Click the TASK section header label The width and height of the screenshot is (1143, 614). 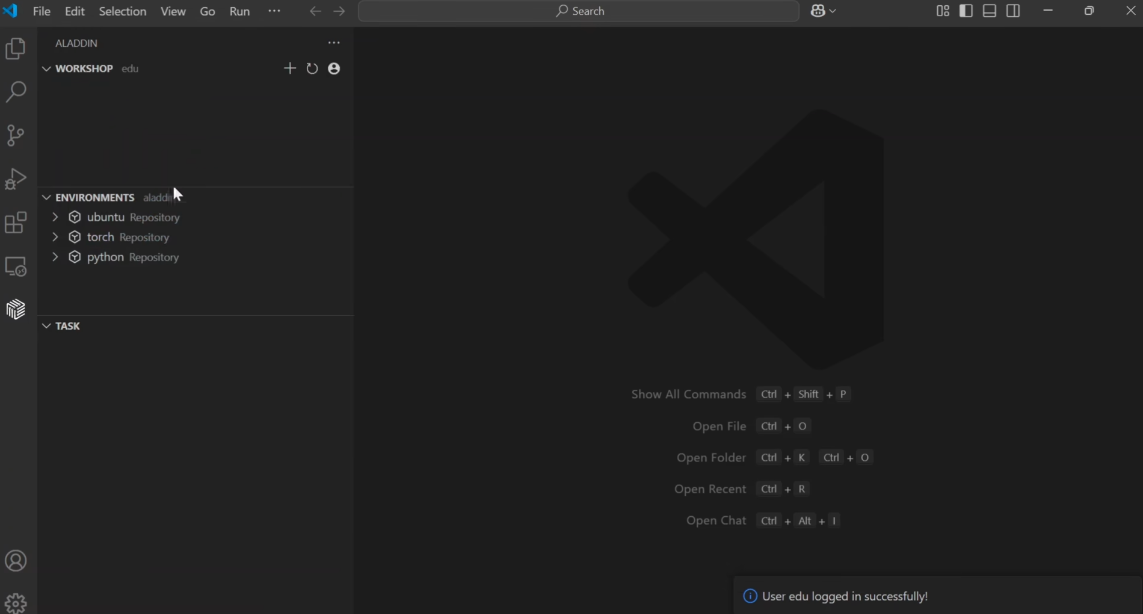[x=68, y=326]
